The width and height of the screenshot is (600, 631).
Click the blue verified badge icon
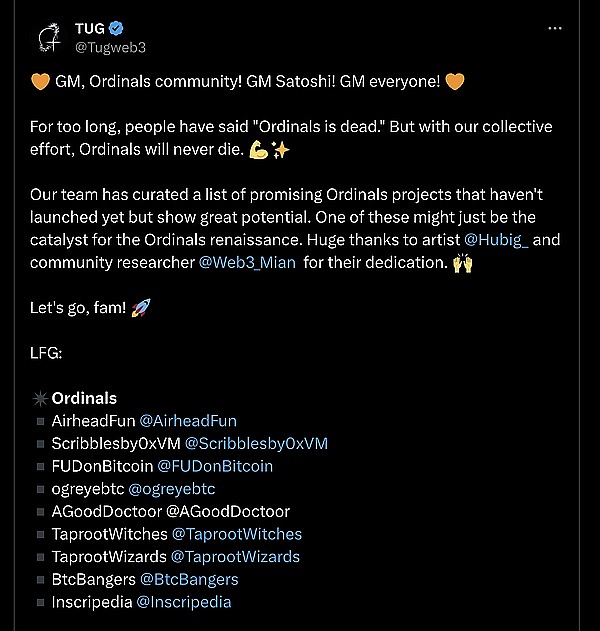coord(115,29)
